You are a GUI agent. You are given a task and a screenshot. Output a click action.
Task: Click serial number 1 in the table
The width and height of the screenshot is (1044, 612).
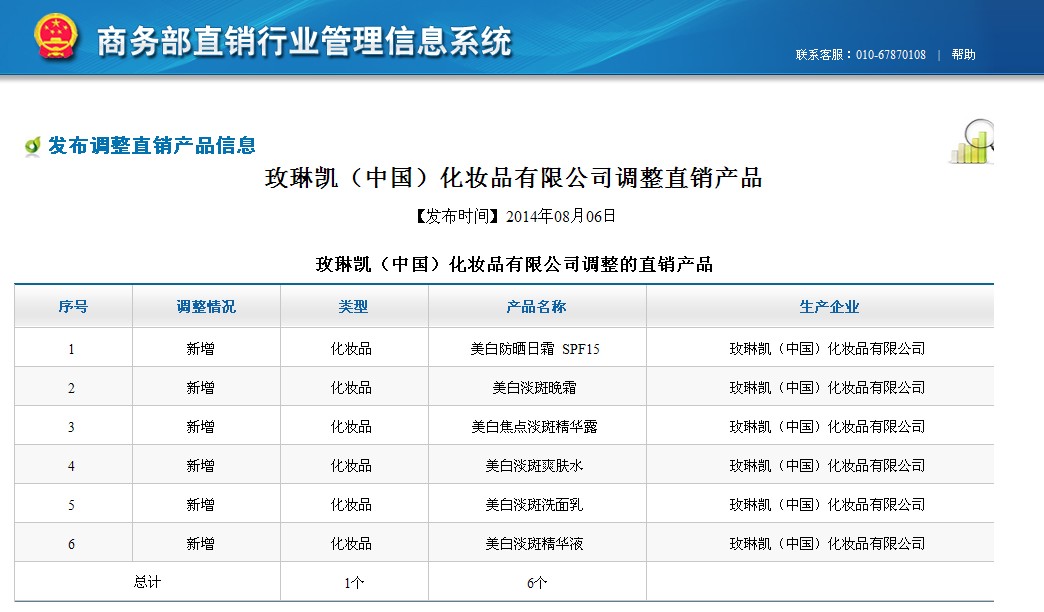(71, 349)
